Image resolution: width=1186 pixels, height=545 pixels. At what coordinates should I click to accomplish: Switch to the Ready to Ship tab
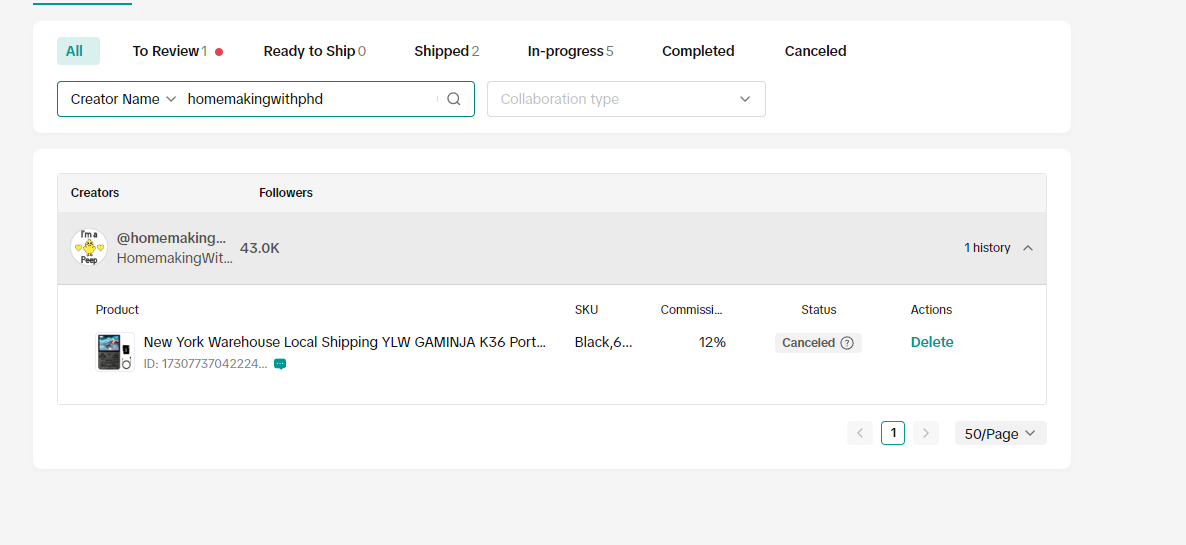click(314, 51)
